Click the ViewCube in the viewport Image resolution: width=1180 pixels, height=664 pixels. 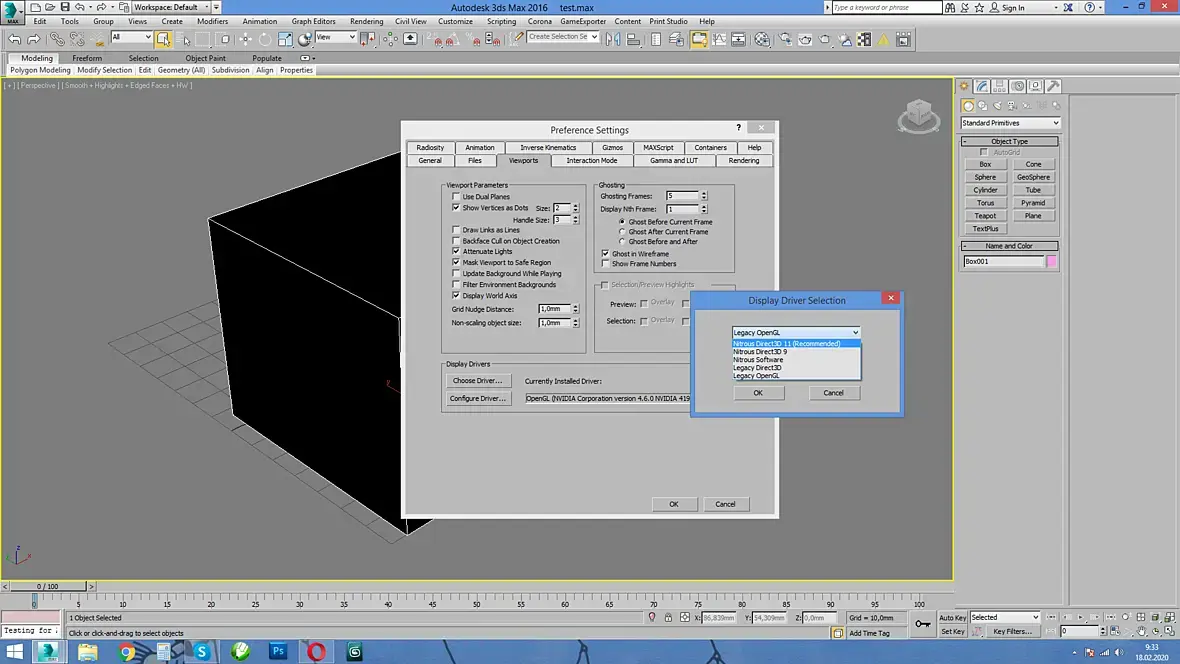[918, 116]
